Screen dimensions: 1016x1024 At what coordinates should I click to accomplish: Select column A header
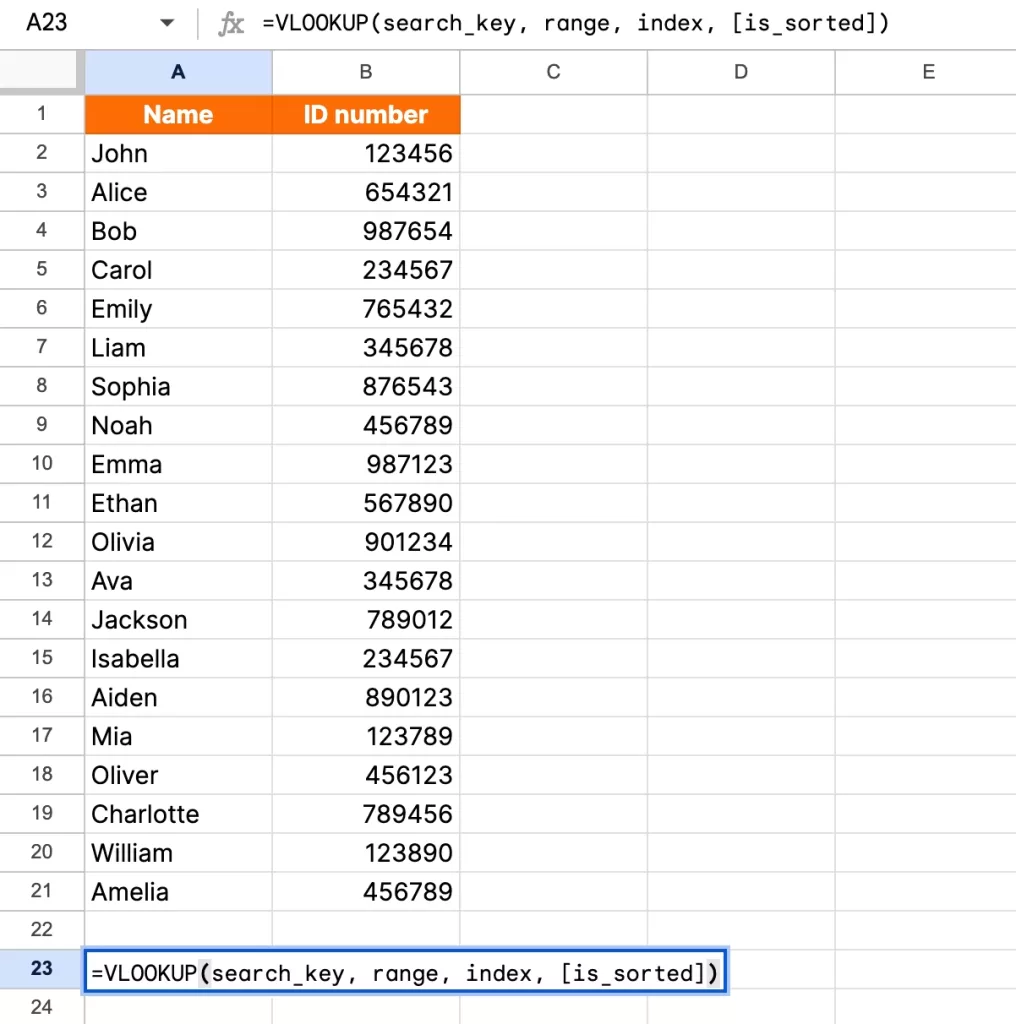(x=177, y=71)
